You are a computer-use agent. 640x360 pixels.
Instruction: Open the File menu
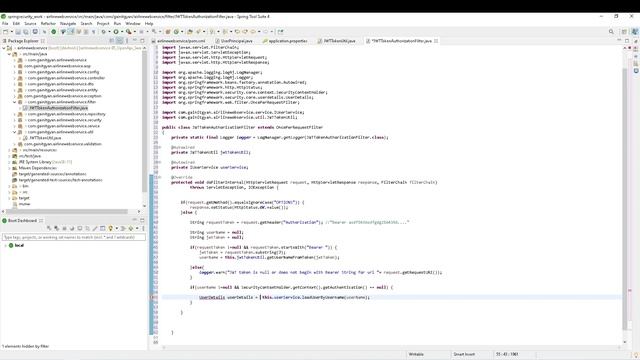(x=5, y=24)
